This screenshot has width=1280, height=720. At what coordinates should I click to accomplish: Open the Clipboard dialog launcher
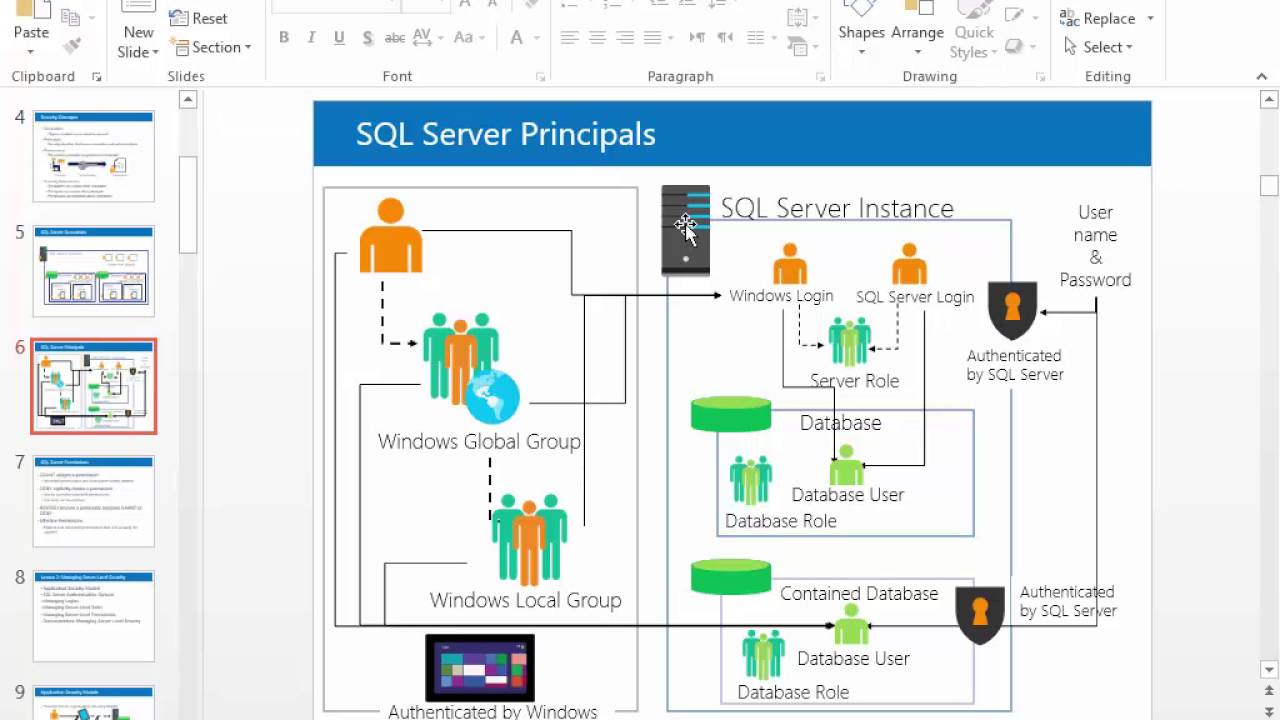[97, 77]
